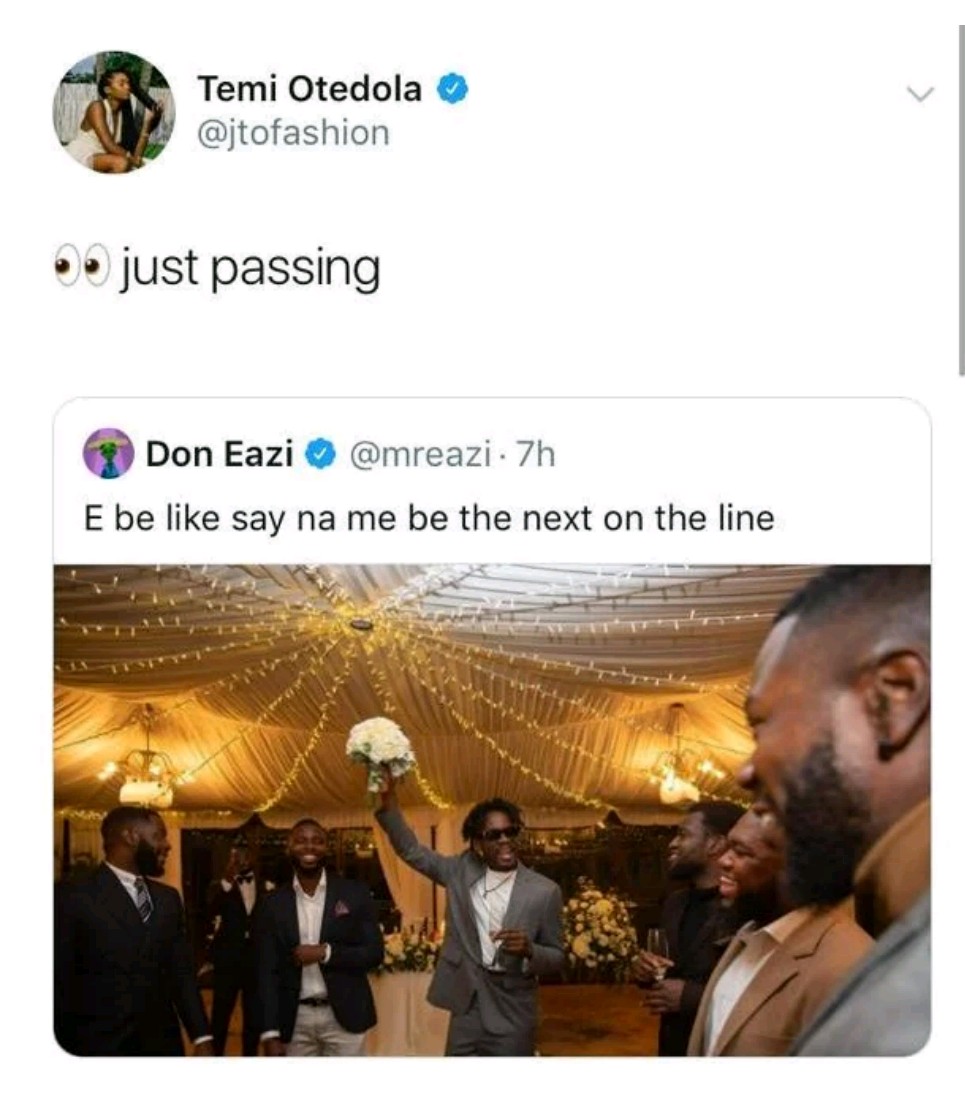
Task: Click the Temi Otedola display name
Action: point(310,89)
